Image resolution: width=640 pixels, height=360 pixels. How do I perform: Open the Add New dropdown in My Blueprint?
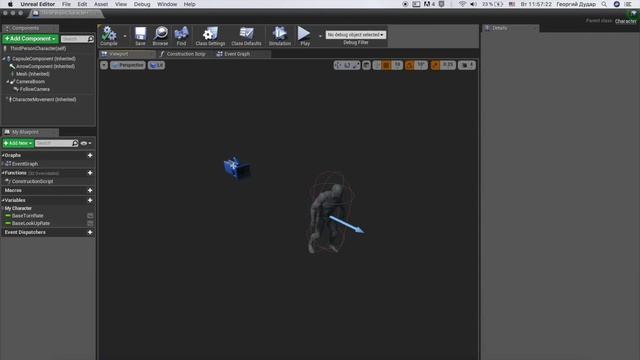[x=18, y=143]
